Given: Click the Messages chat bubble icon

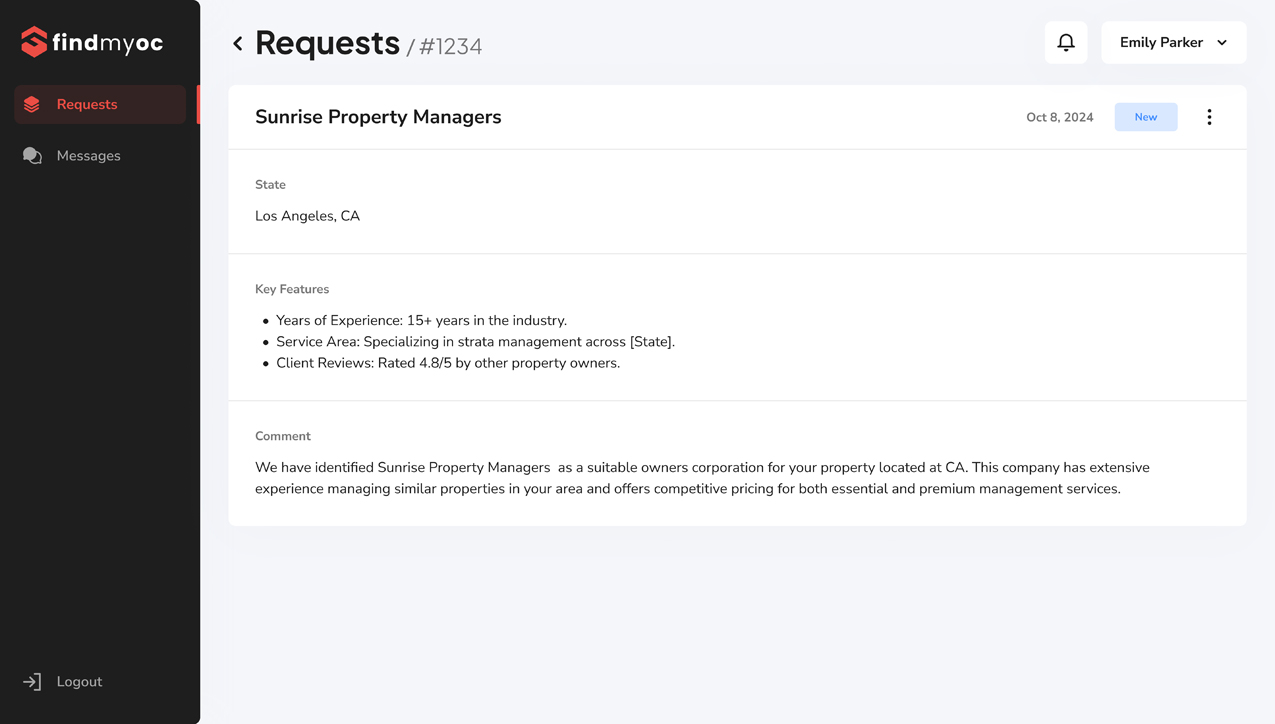Looking at the screenshot, I should point(32,156).
